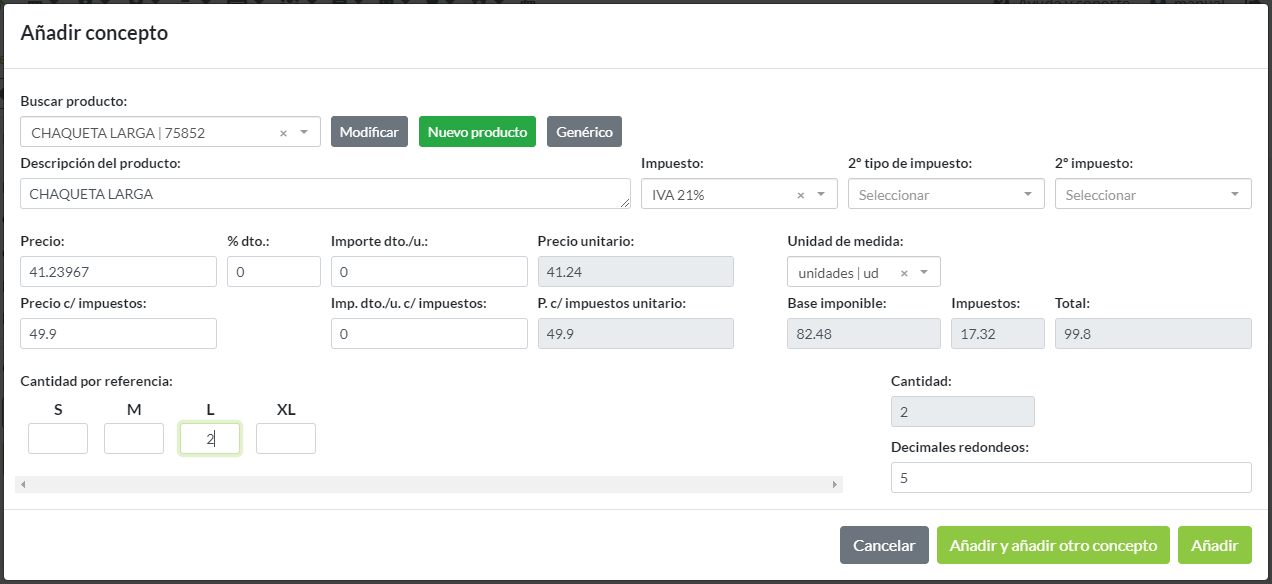Image resolution: width=1272 pixels, height=584 pixels.
Task: Expand the Unidad de medida dropdown
Action: tap(924, 273)
